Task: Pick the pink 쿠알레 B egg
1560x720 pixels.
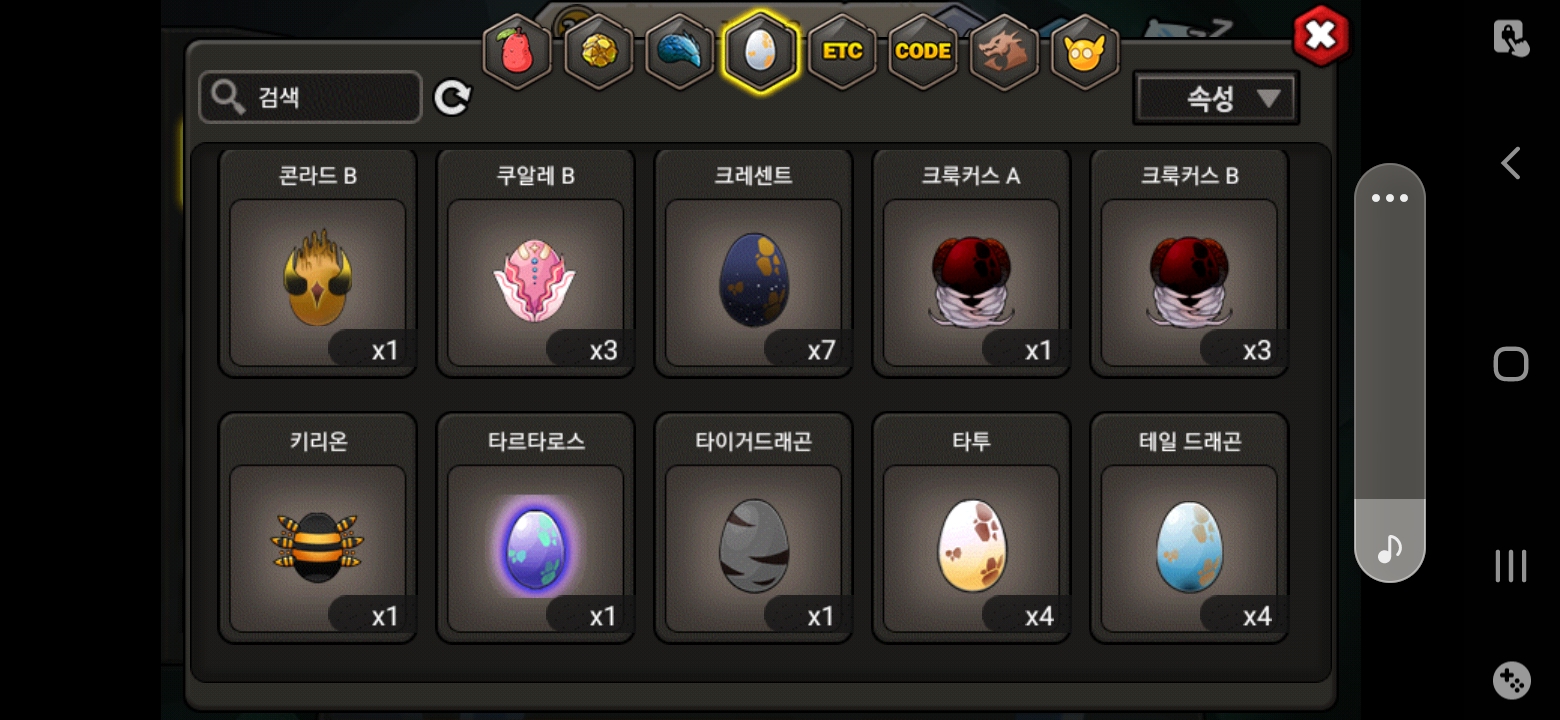Action: pos(536,263)
